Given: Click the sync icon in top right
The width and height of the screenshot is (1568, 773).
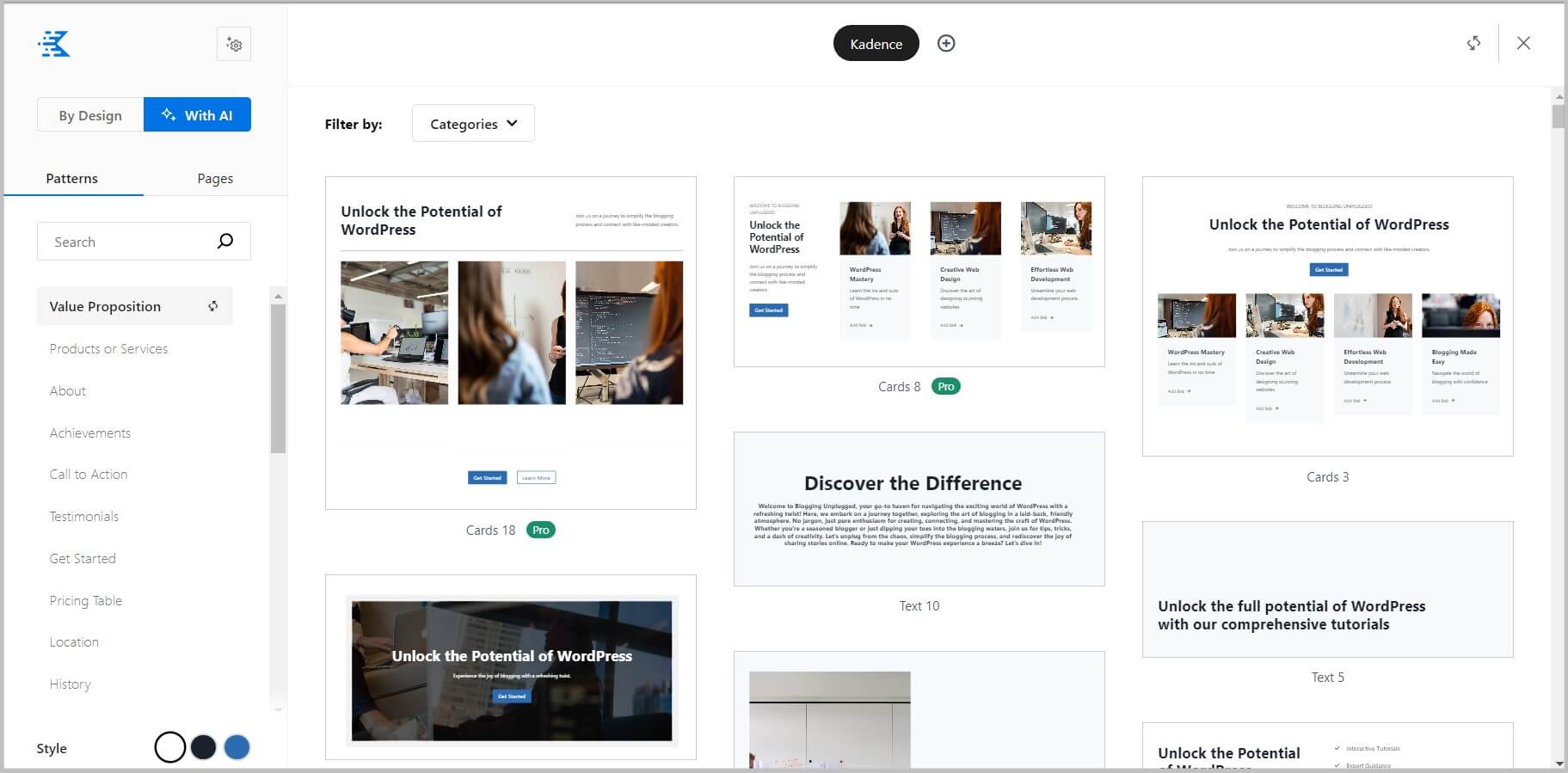Looking at the screenshot, I should point(1473,43).
